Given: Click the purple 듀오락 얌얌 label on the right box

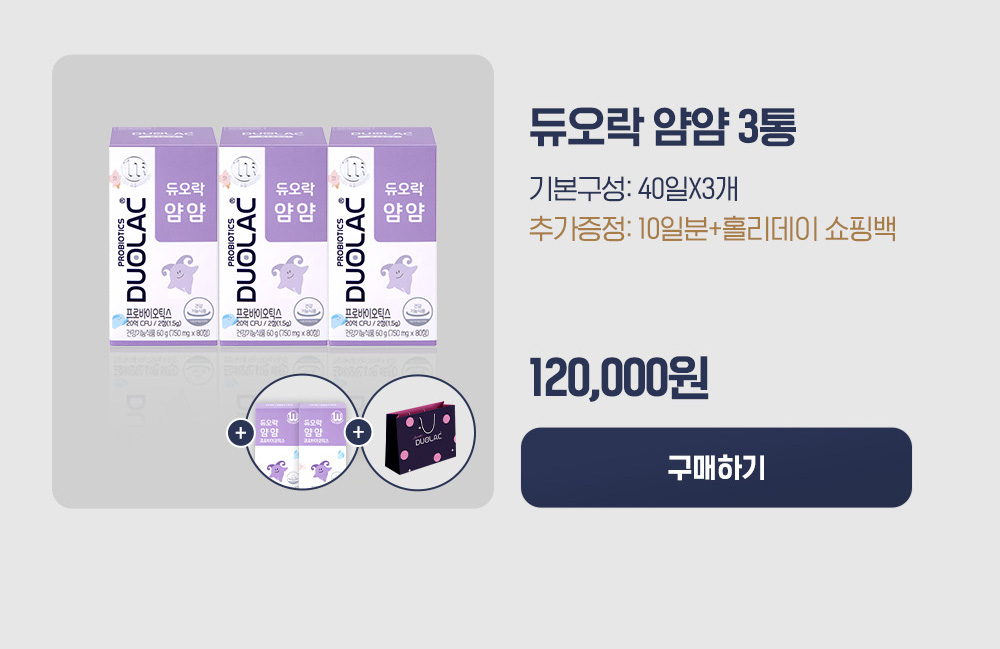Looking at the screenshot, I should click(x=404, y=200).
